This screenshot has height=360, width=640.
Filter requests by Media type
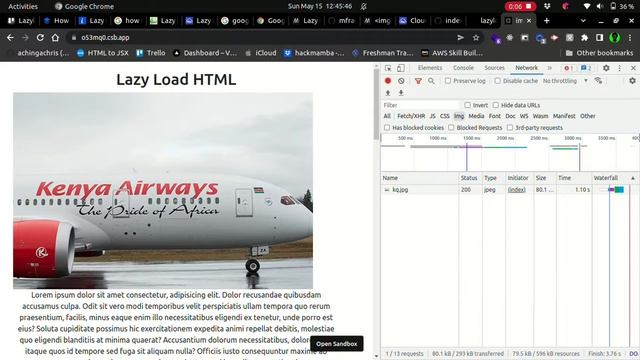[476, 116]
